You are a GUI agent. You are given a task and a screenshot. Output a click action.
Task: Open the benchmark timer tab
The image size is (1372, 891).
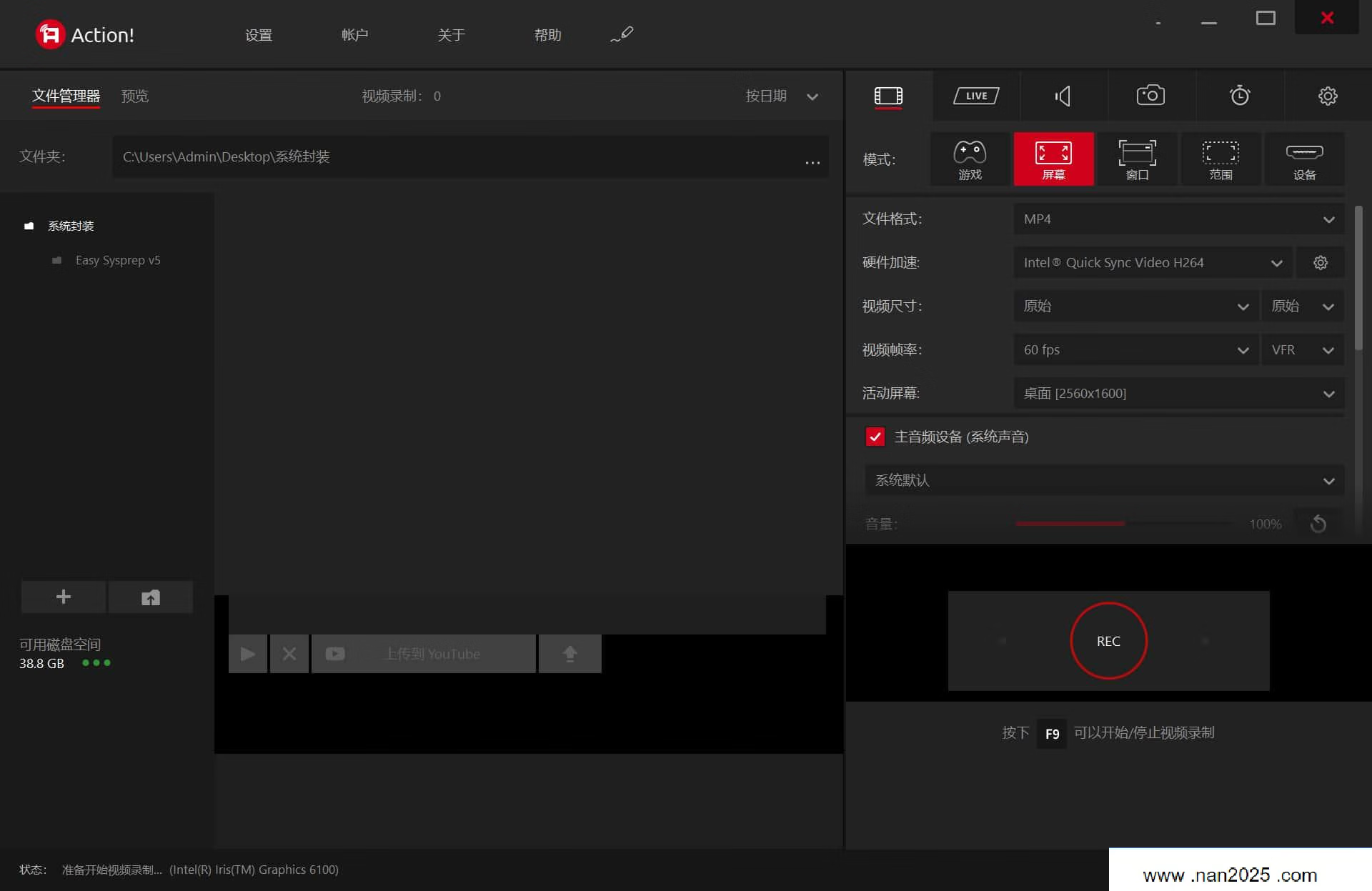point(1240,96)
